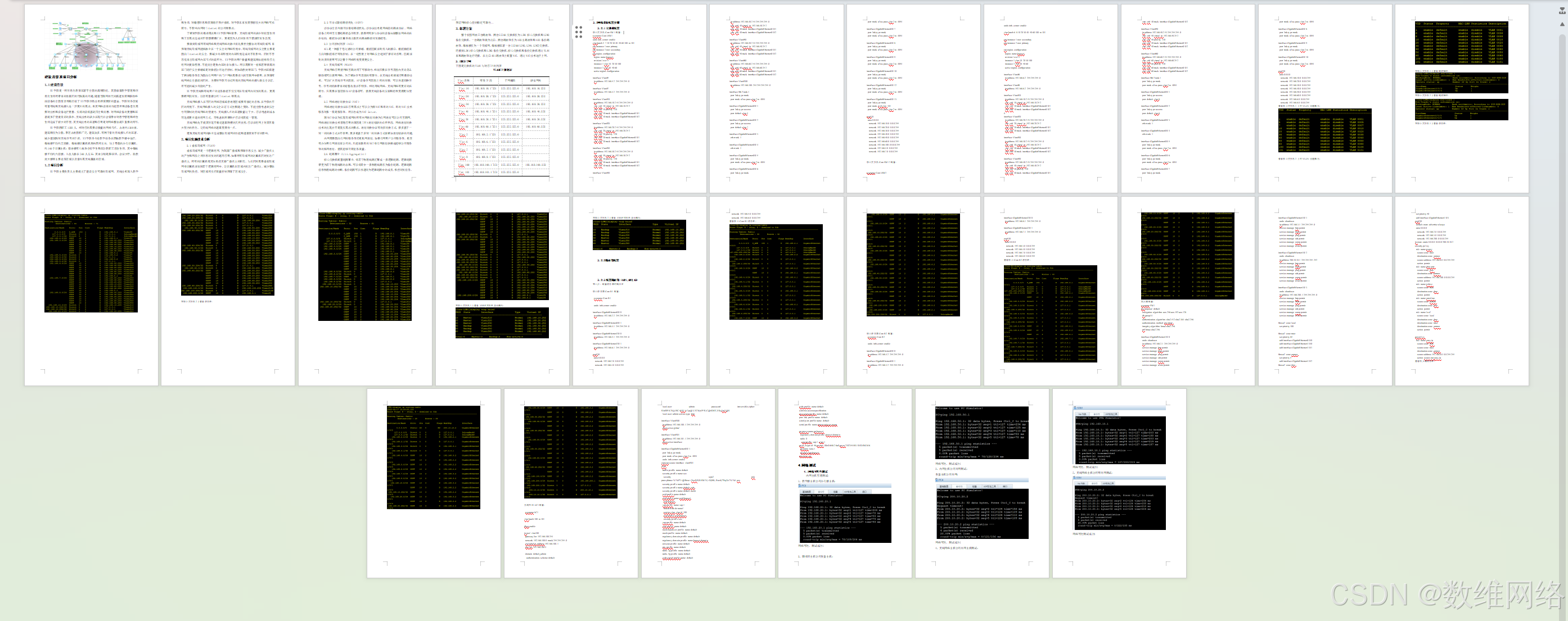Click the final page with two PC ping windows

pos(1119,483)
